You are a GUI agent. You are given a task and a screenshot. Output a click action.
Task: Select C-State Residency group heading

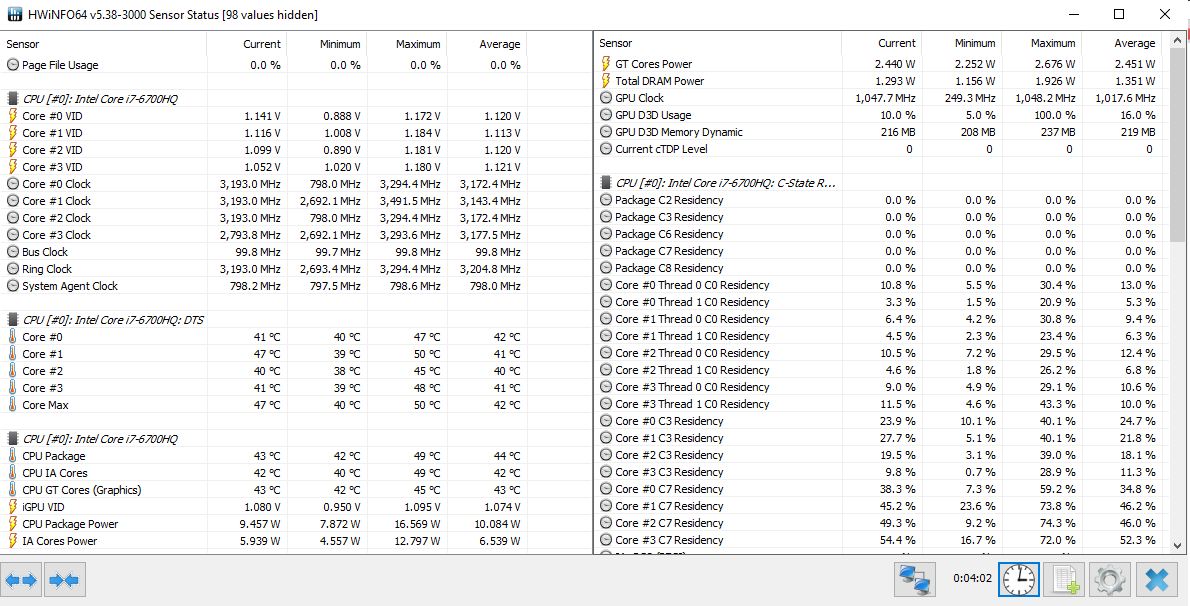tap(726, 183)
